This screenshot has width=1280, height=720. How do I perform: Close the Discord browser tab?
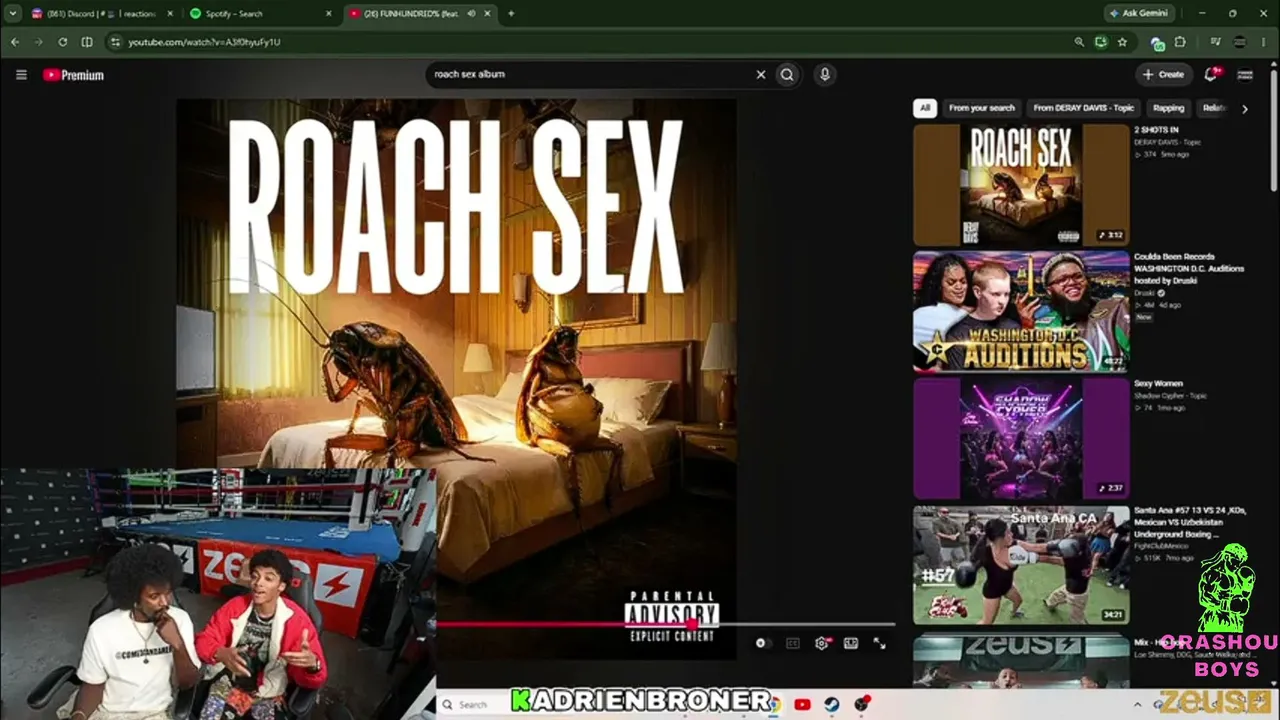168,14
